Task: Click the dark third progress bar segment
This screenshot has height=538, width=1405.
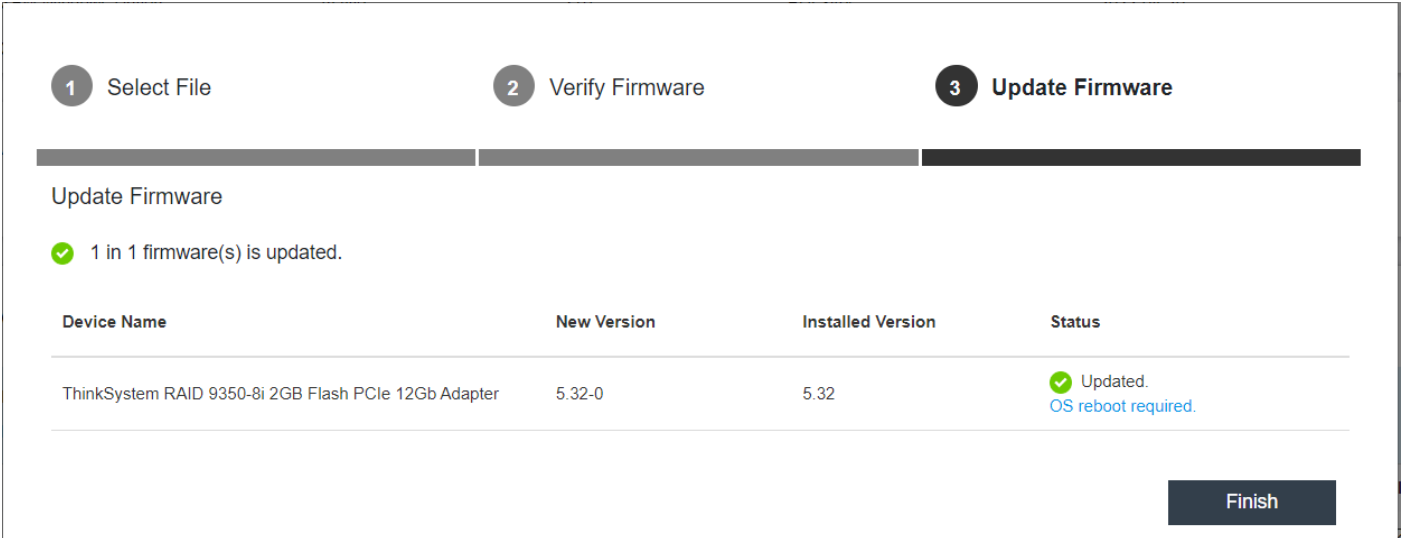Action: 1141,158
